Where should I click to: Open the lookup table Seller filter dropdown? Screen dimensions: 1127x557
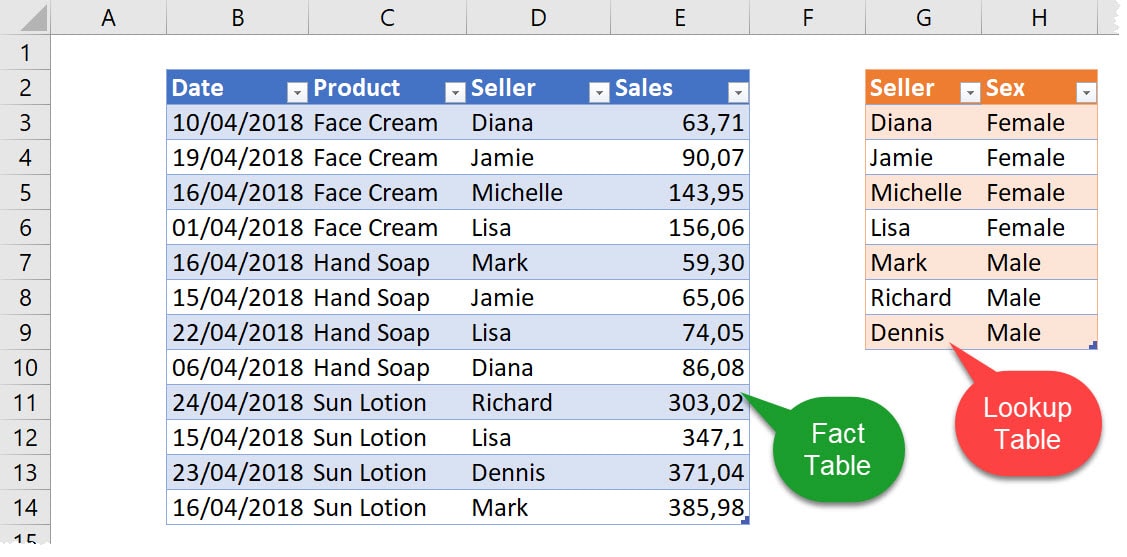(x=970, y=92)
